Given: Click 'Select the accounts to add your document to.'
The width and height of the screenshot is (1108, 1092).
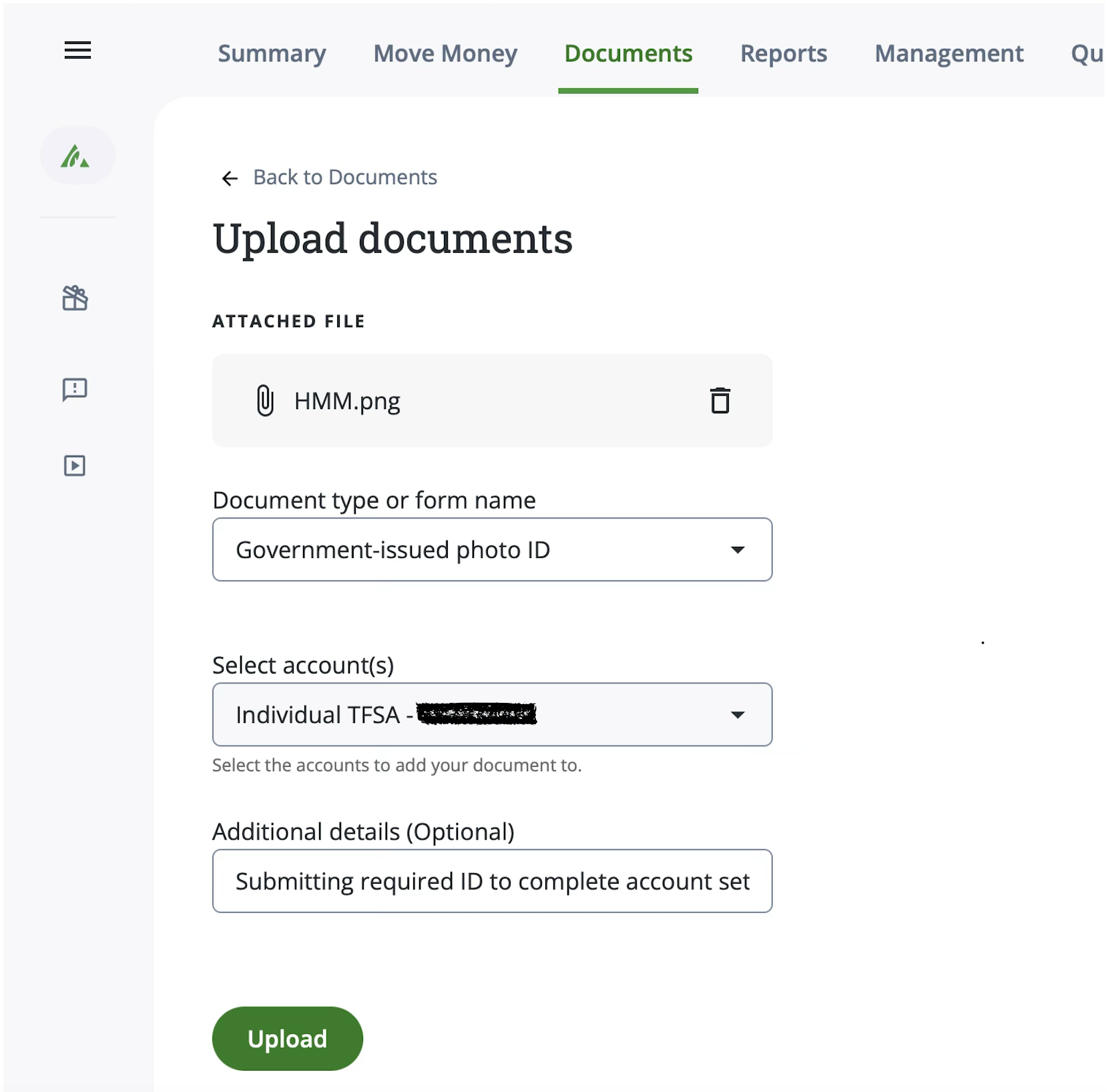Looking at the screenshot, I should tap(396, 766).
